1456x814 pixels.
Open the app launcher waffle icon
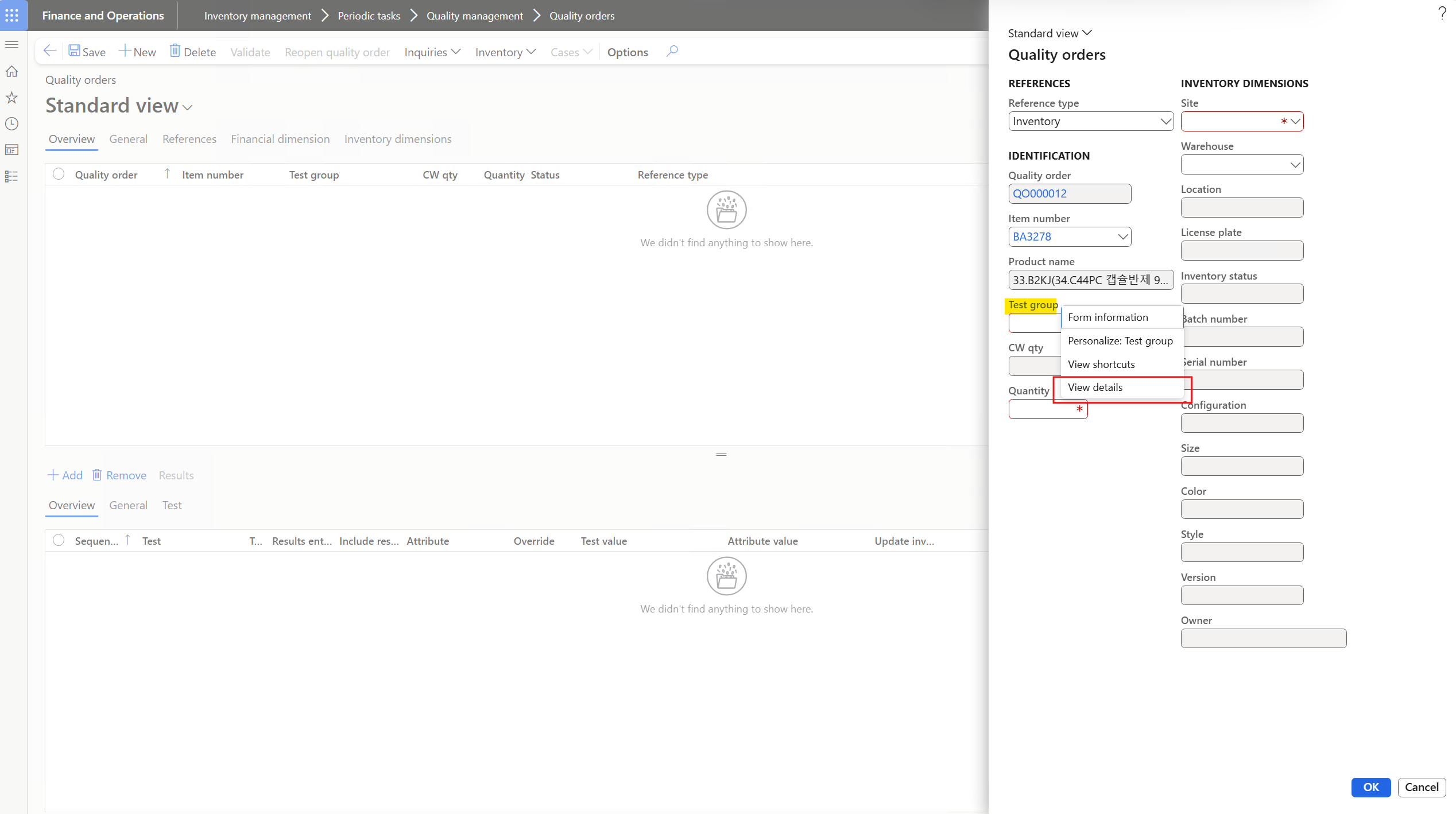click(x=12, y=15)
